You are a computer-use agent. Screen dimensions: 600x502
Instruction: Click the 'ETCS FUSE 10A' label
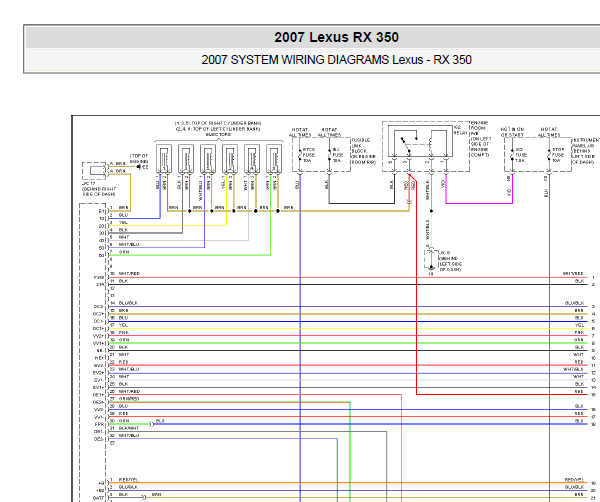point(309,155)
